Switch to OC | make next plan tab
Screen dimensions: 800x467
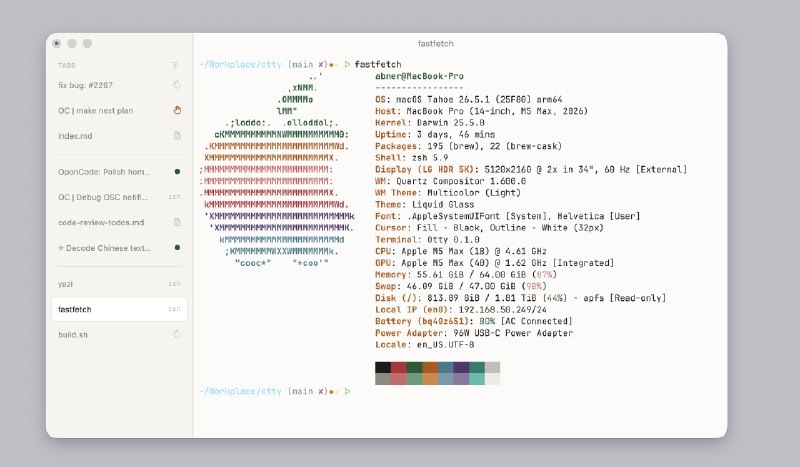[x=119, y=111]
